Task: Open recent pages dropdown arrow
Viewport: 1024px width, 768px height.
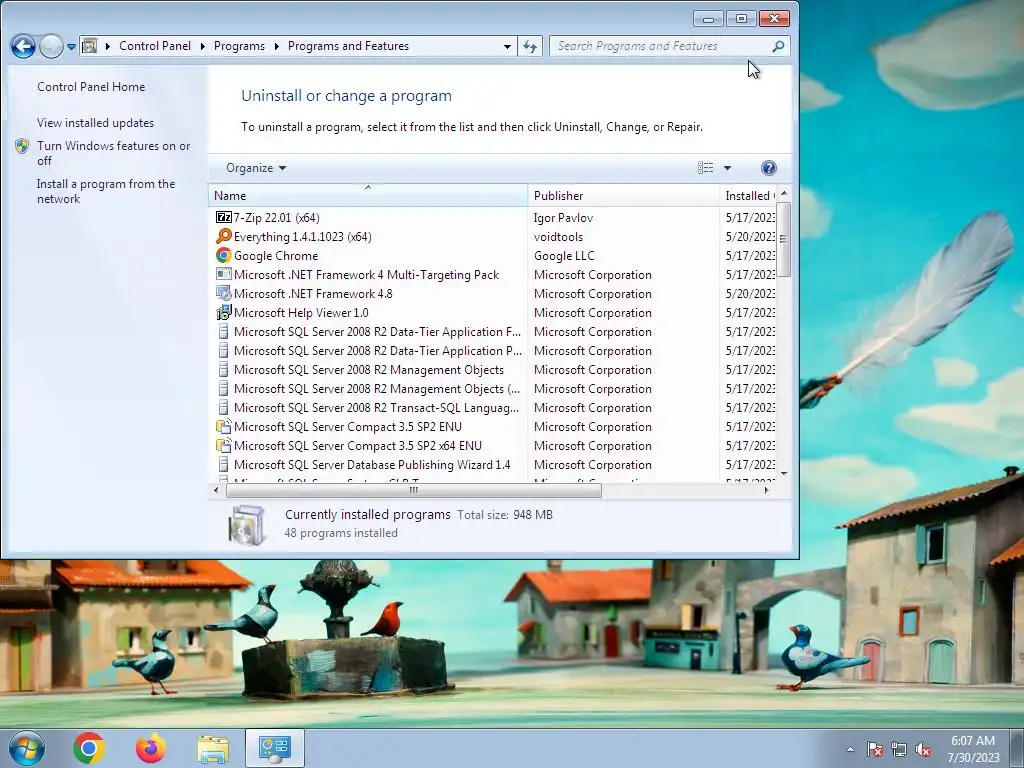Action: (71, 47)
